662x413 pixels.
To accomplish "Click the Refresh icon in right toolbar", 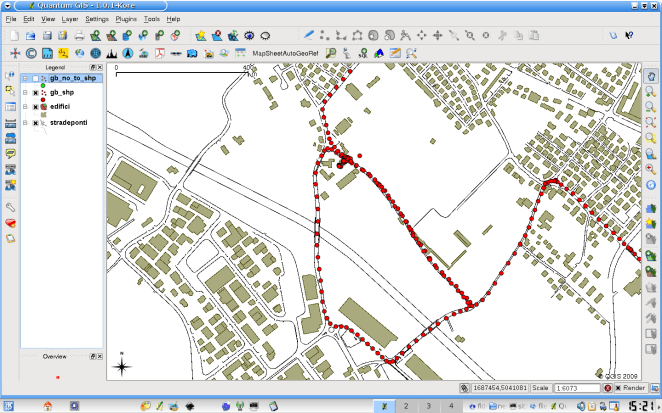I will point(651,185).
